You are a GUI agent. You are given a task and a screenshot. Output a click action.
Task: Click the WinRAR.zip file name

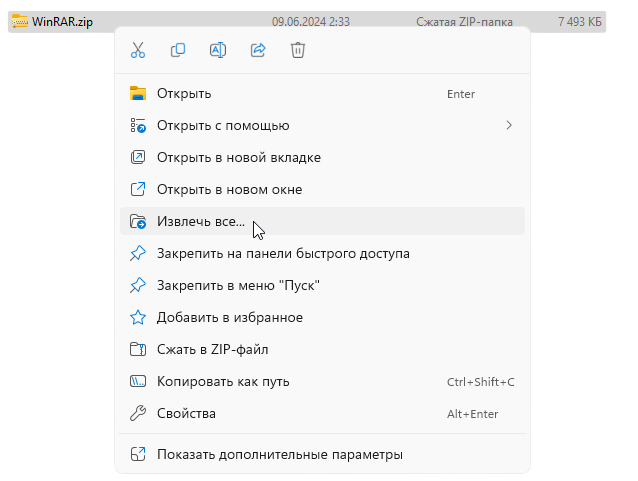click(62, 21)
